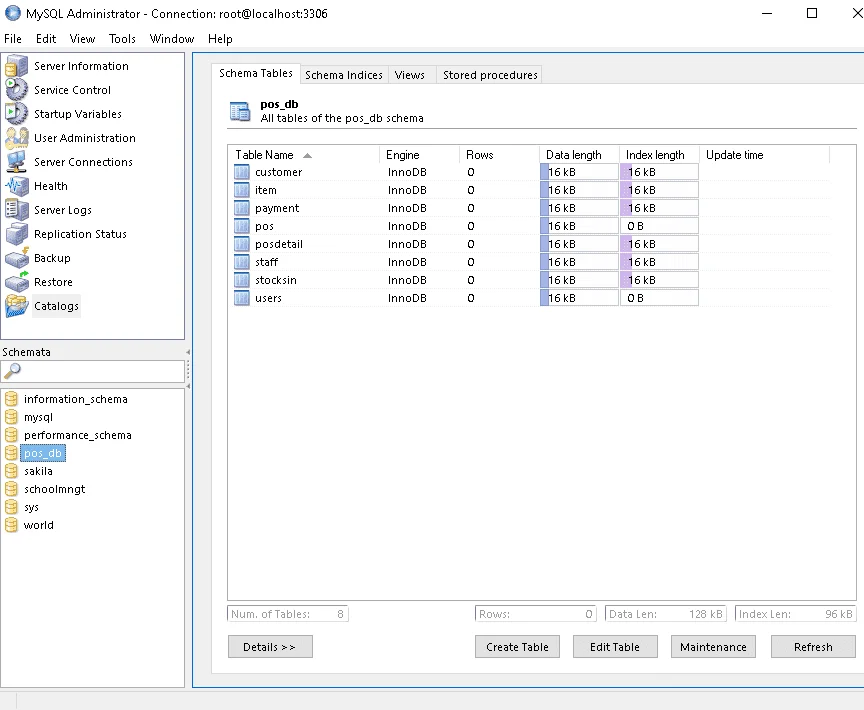Open the File menu
The height and width of the screenshot is (710, 864).
click(x=13, y=39)
